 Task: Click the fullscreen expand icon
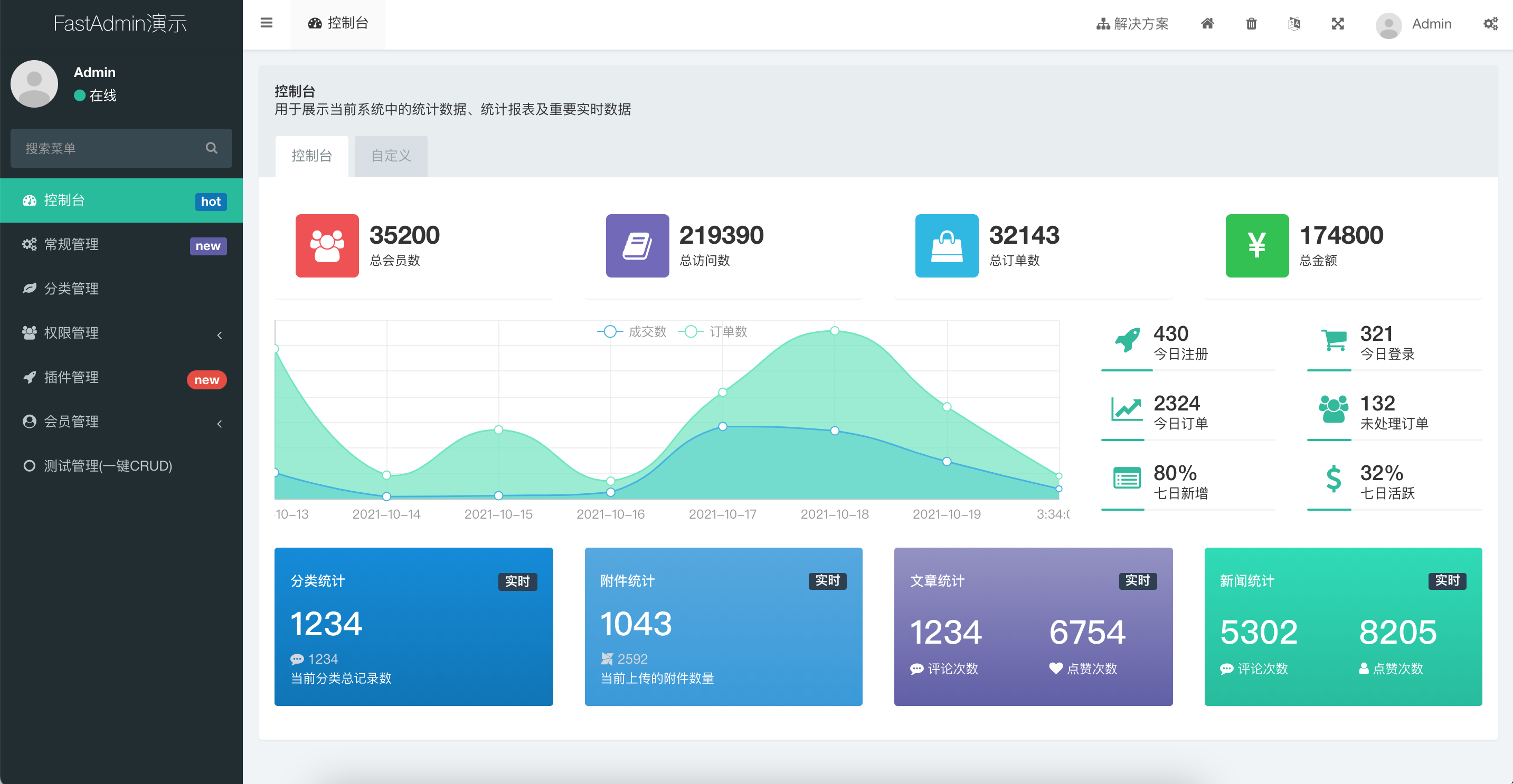(1337, 23)
